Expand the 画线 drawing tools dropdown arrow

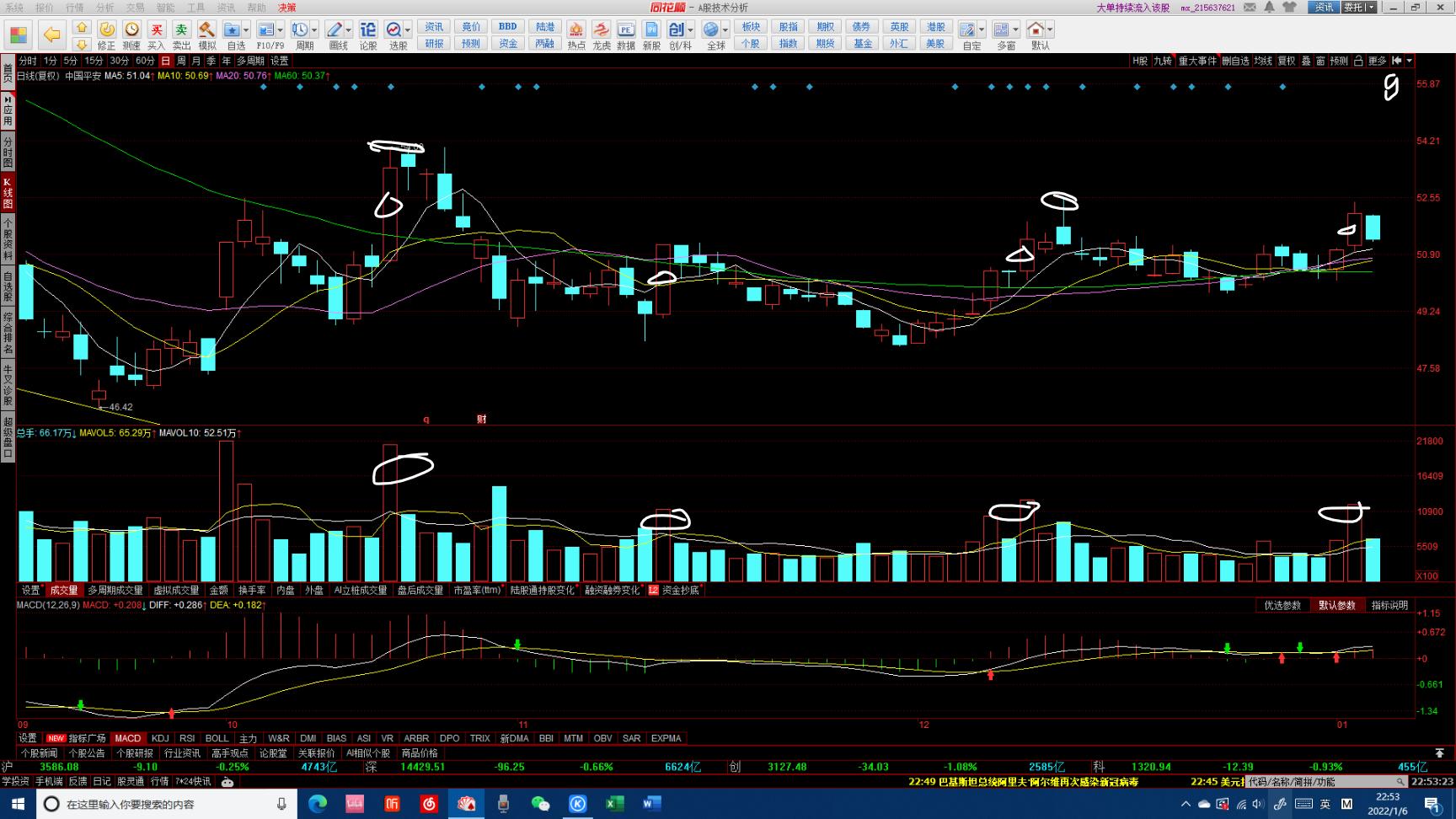point(348,30)
